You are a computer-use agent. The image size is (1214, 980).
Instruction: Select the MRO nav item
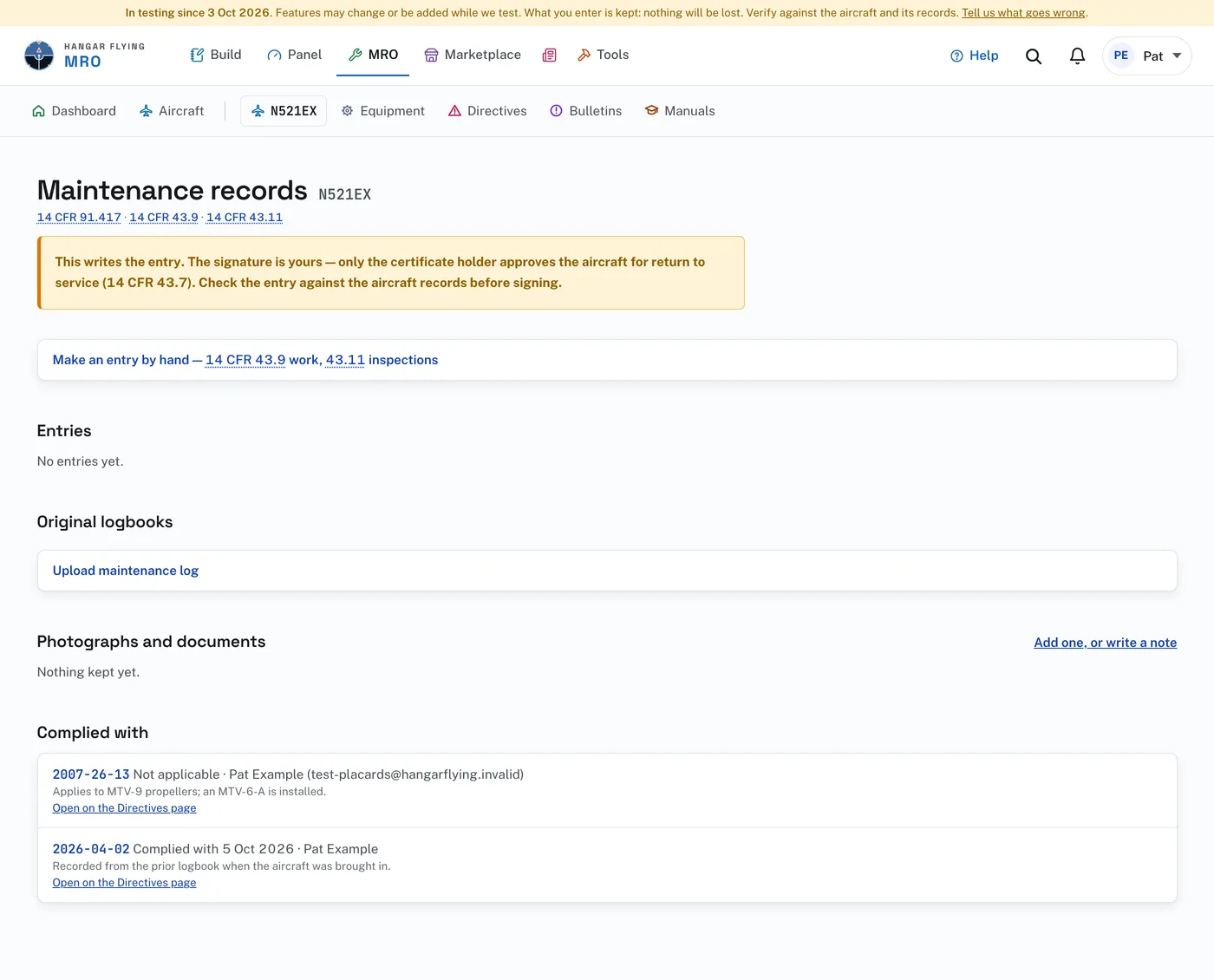coord(373,55)
